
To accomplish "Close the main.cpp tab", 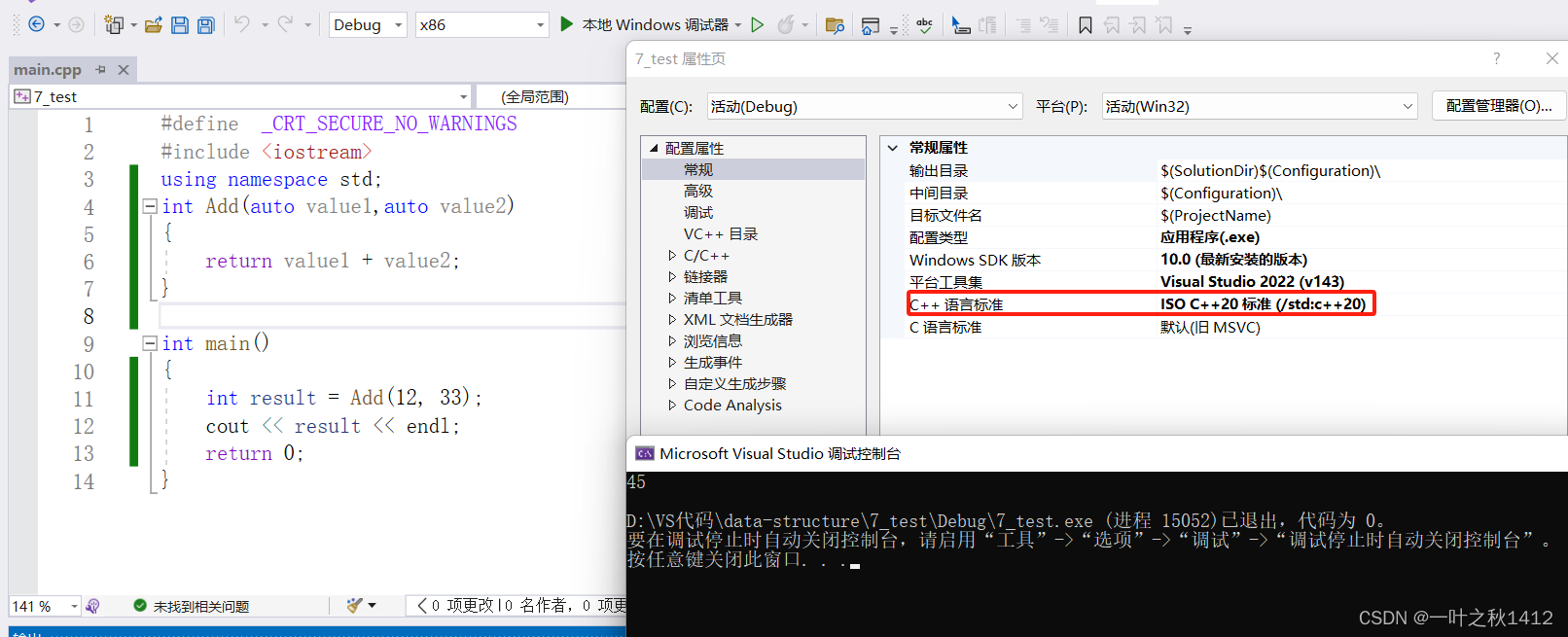I will (124, 70).
